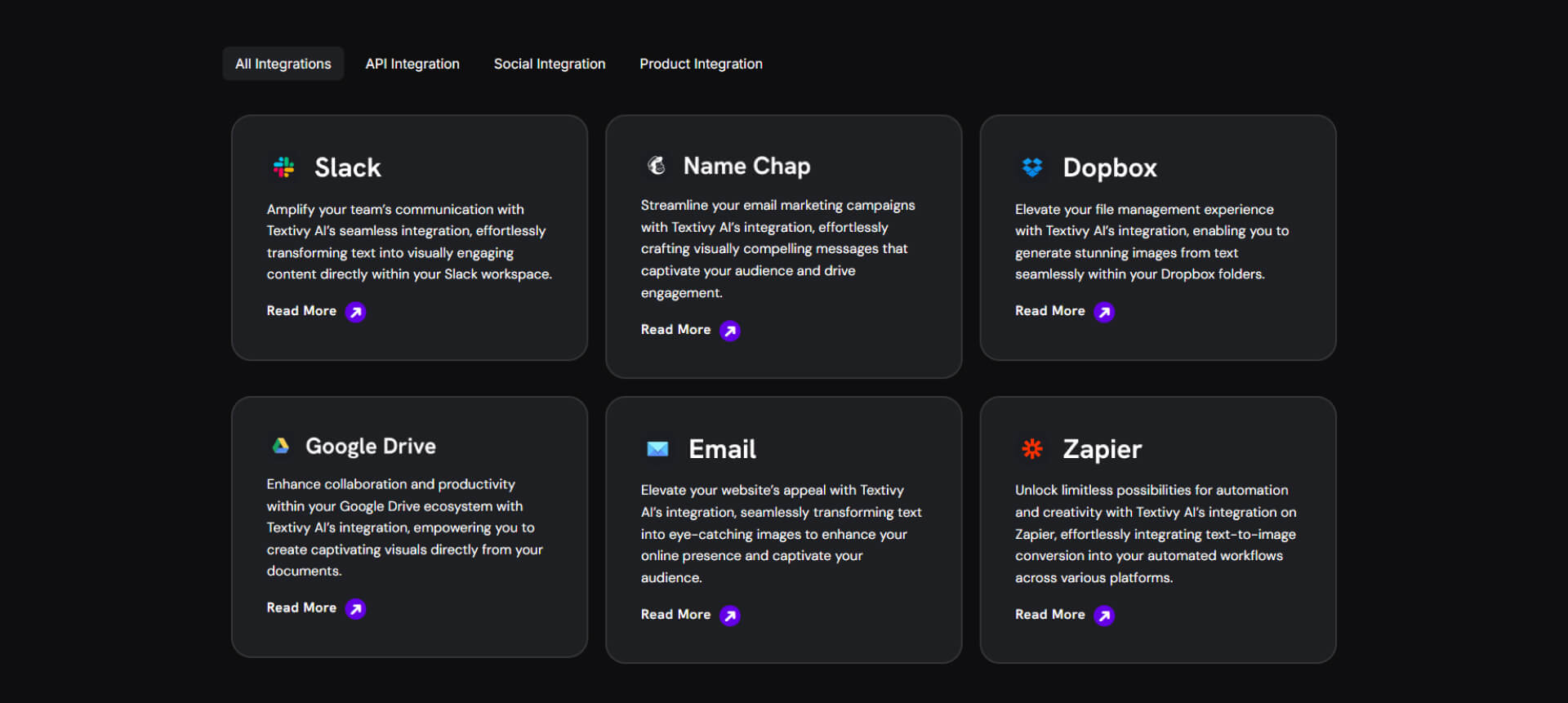The image size is (1568, 703).
Task: Click description starting 'Elevate your file management'
Action: click(1151, 242)
